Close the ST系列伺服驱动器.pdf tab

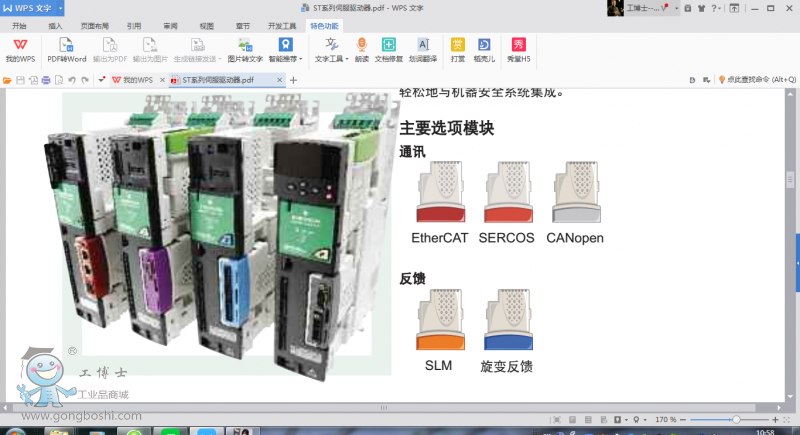279,79
